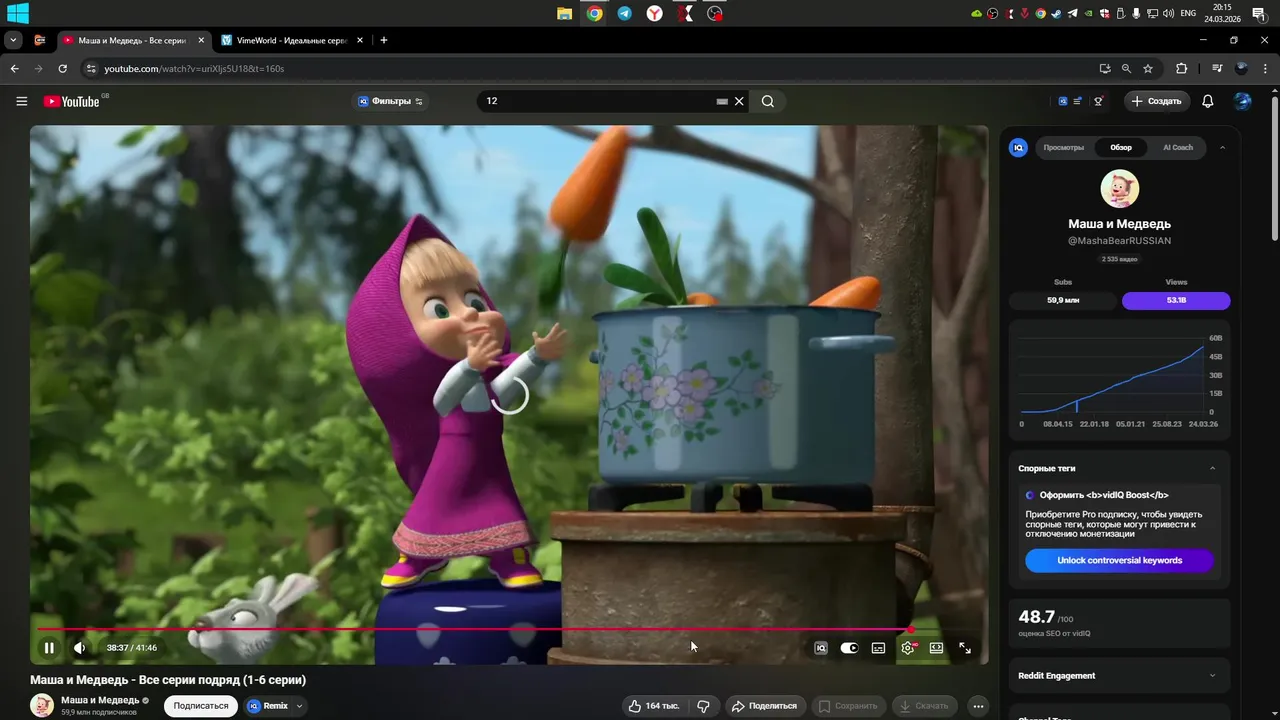Open the Windows Start button

[x=17, y=13]
